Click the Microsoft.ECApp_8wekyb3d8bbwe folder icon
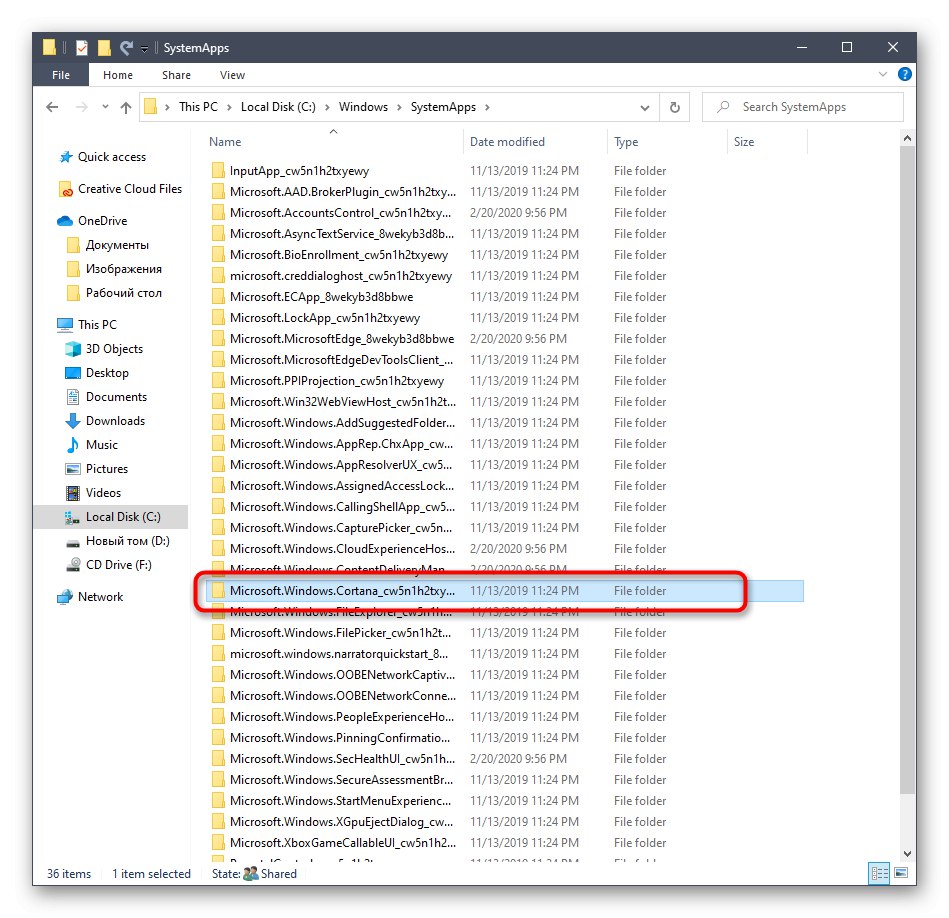 point(218,297)
